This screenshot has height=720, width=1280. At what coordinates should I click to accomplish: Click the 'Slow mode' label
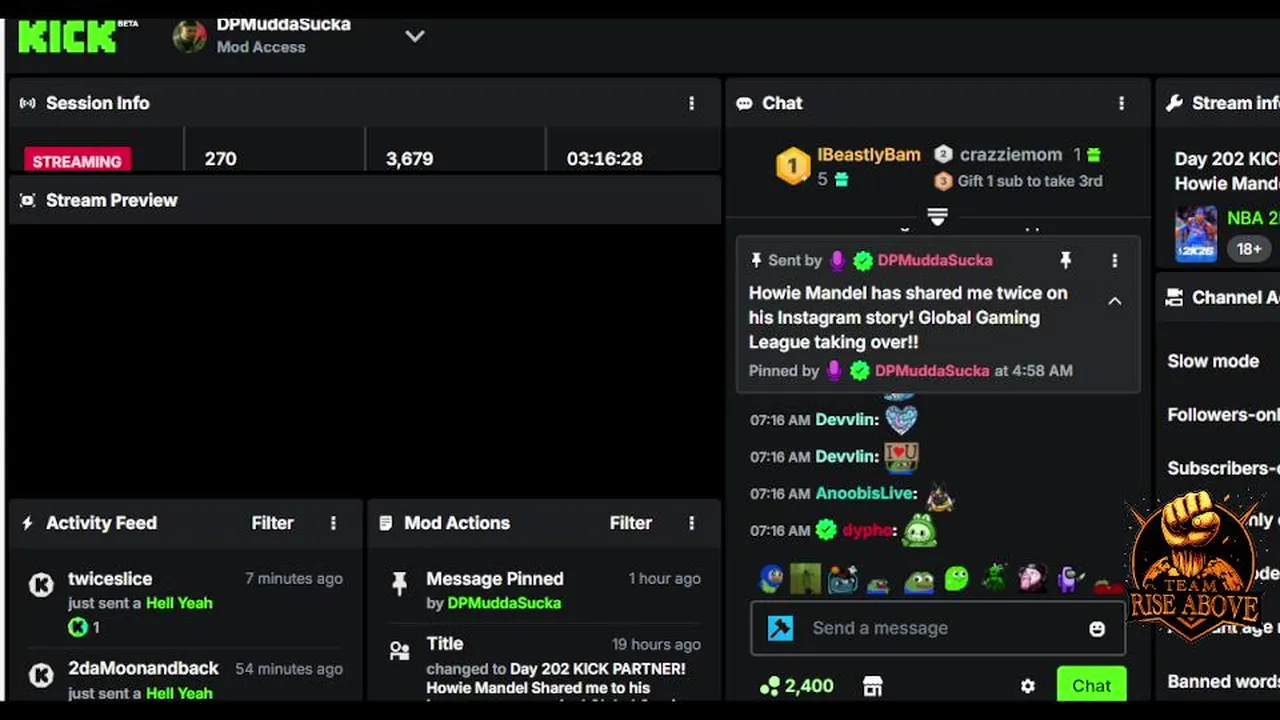click(x=1213, y=361)
